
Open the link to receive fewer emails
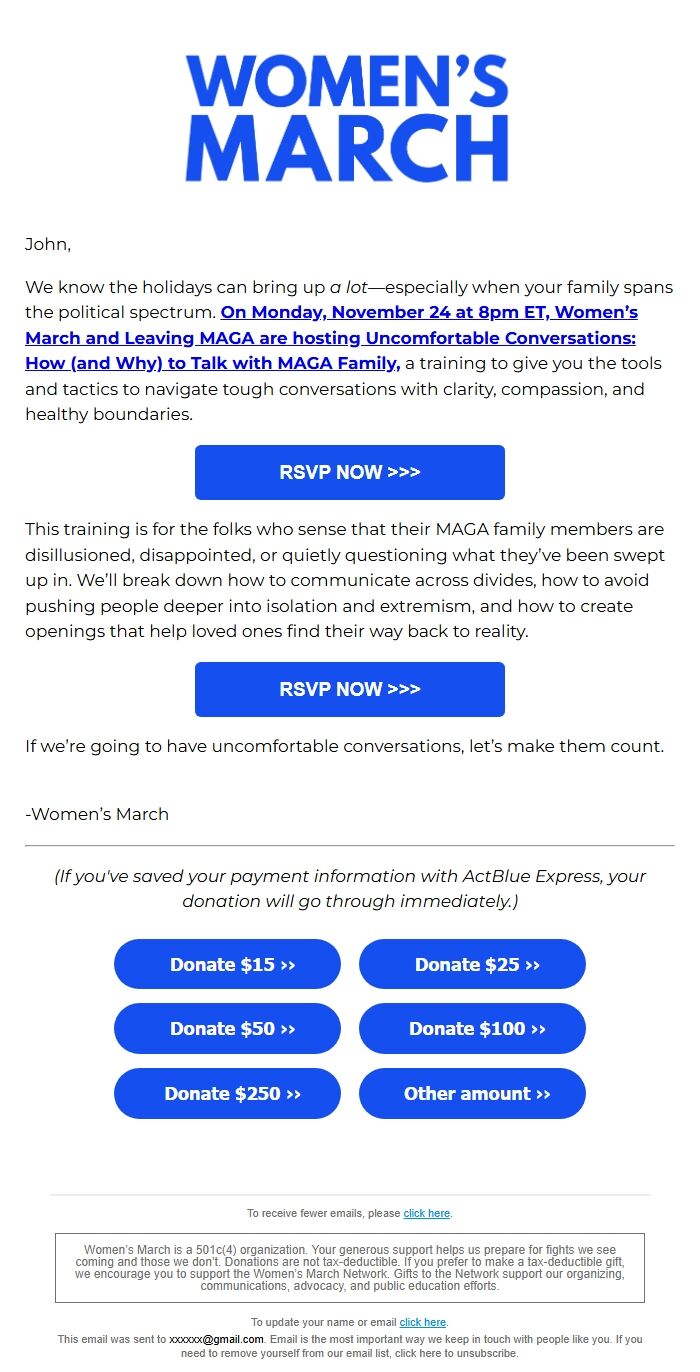click(x=426, y=1213)
